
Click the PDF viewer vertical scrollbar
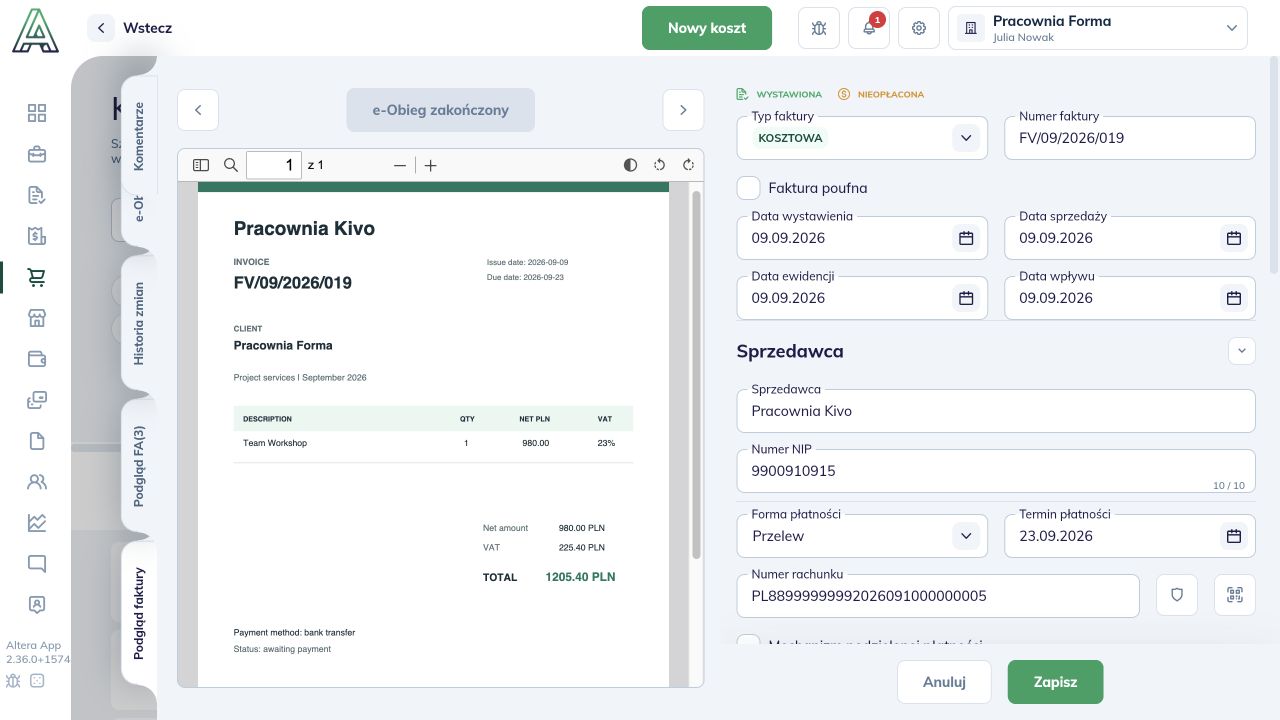click(x=696, y=375)
